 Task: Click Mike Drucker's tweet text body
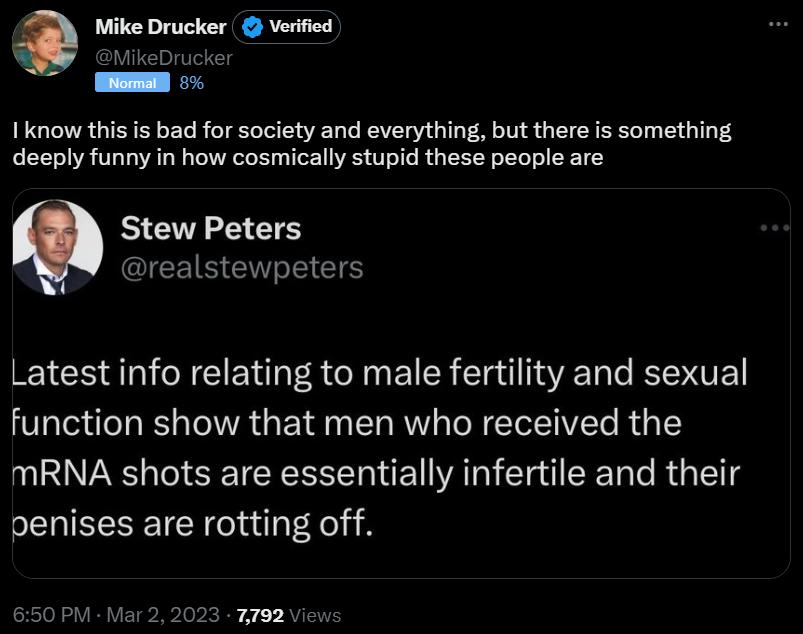click(x=370, y=143)
